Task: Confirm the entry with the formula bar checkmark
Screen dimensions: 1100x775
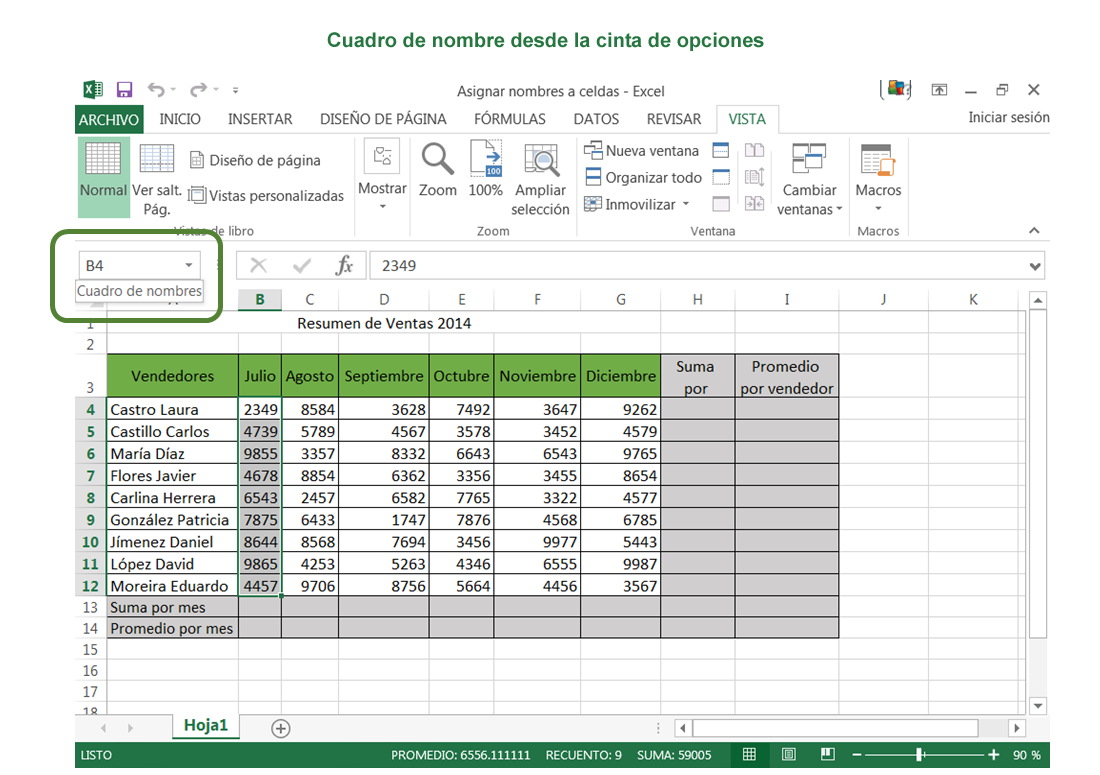Action: coord(302,265)
